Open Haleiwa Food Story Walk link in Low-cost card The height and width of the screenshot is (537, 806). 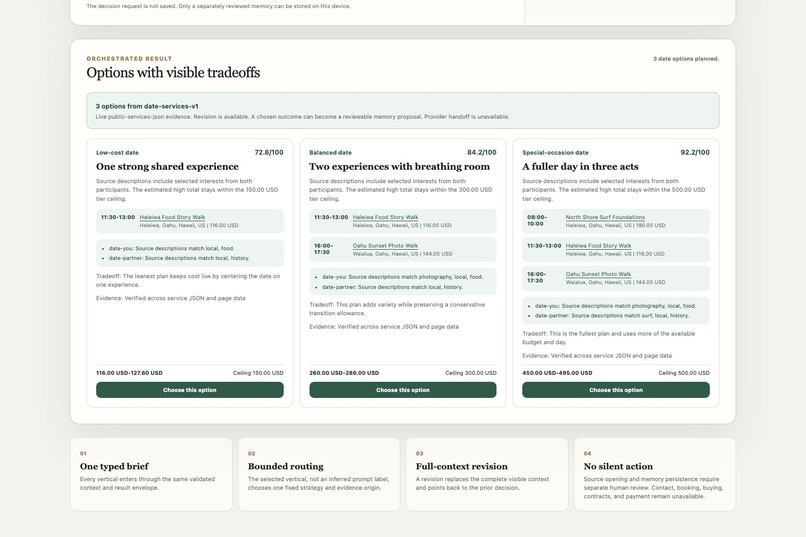172,217
